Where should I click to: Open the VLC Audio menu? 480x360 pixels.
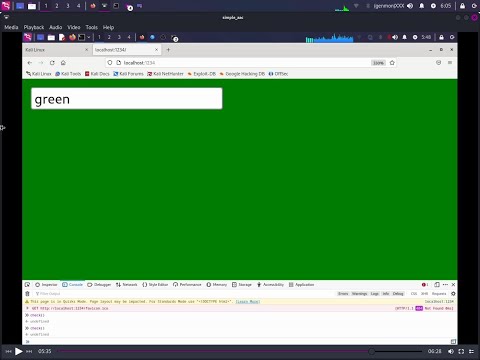[x=56, y=27]
